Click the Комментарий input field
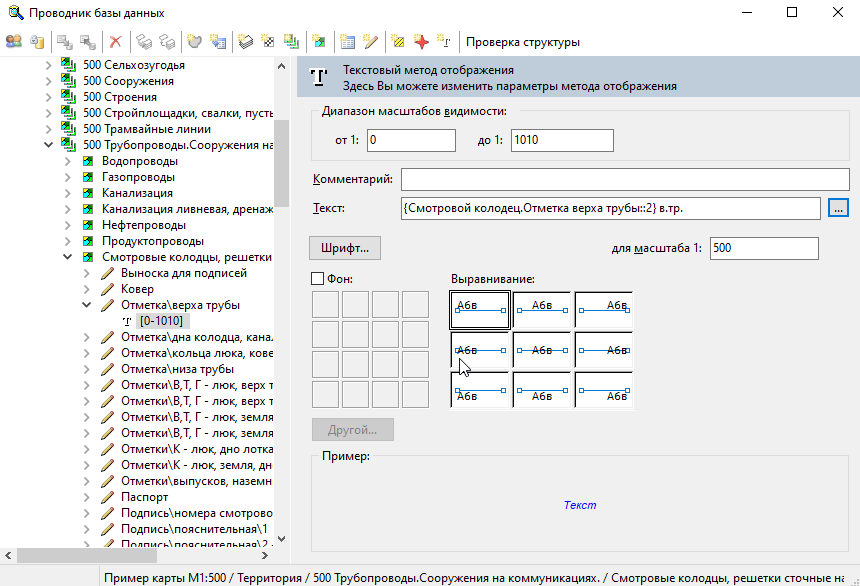 point(625,179)
